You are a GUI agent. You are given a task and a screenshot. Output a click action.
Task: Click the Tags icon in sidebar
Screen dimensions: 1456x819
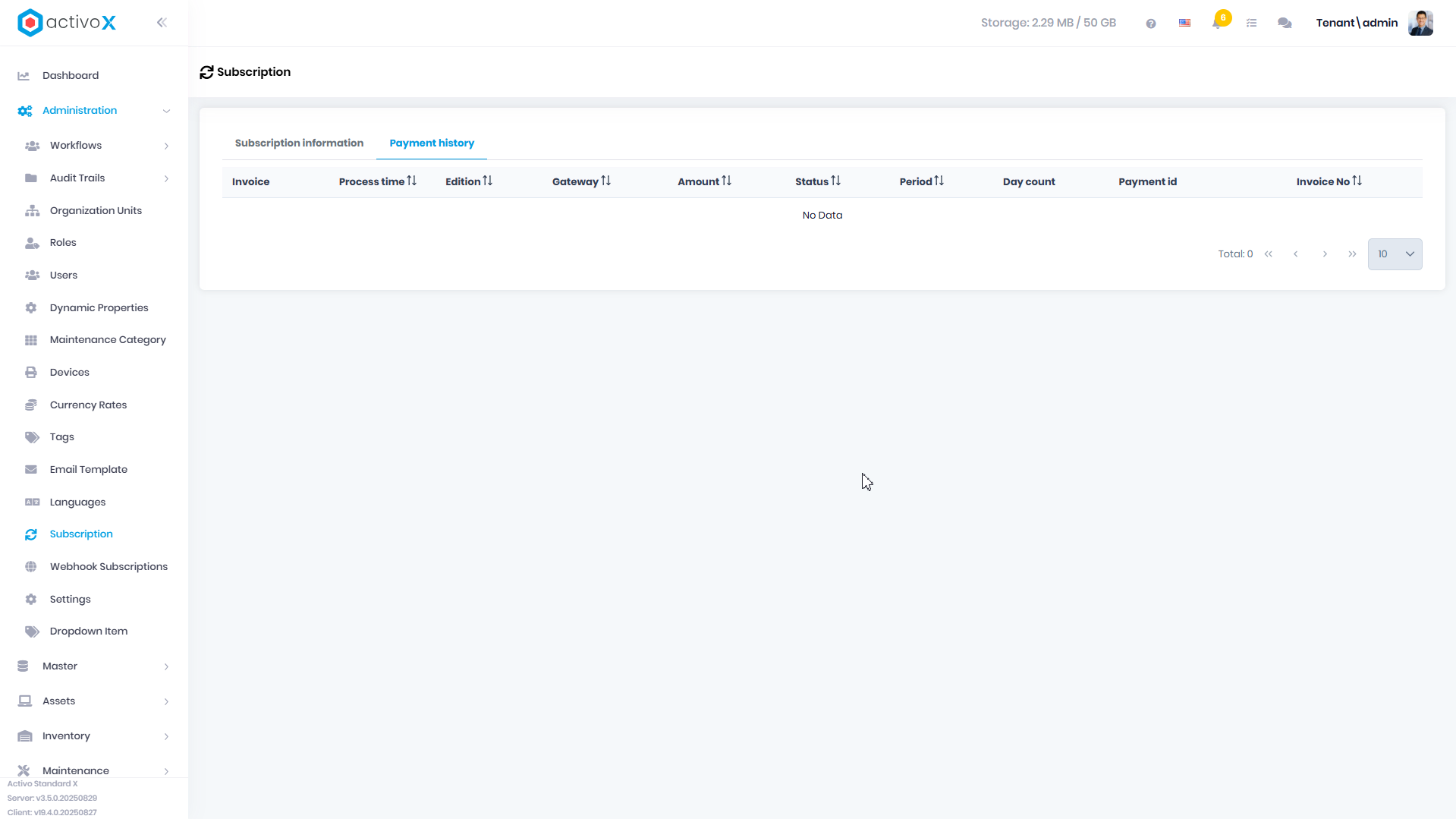coord(32,437)
